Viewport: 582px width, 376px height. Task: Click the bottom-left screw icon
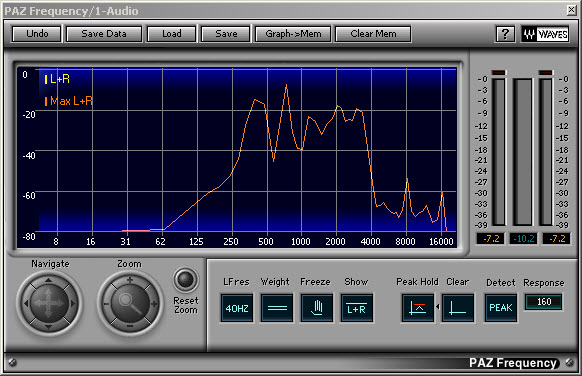pos(12,362)
